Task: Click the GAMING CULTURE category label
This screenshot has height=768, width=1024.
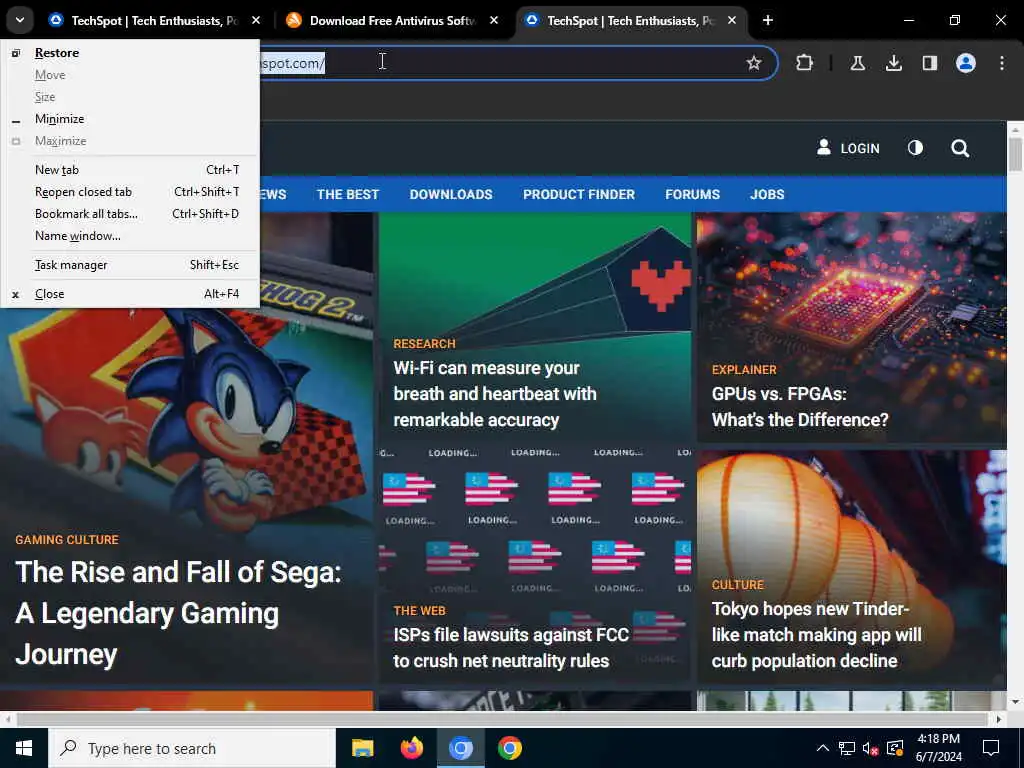Action: click(x=67, y=540)
